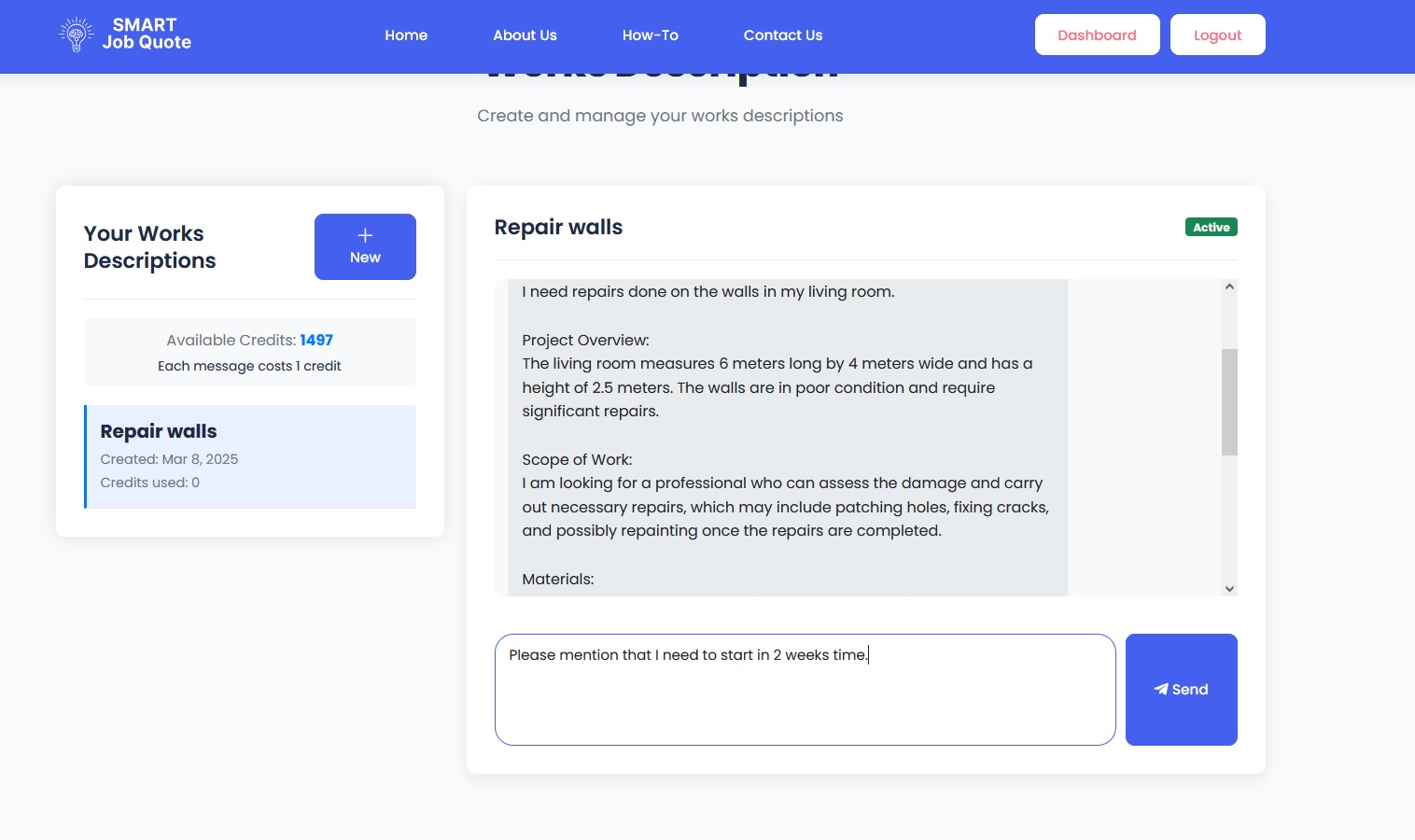Viewport: 1415px width, 840px height.
Task: Send the typed message
Action: tap(1181, 690)
